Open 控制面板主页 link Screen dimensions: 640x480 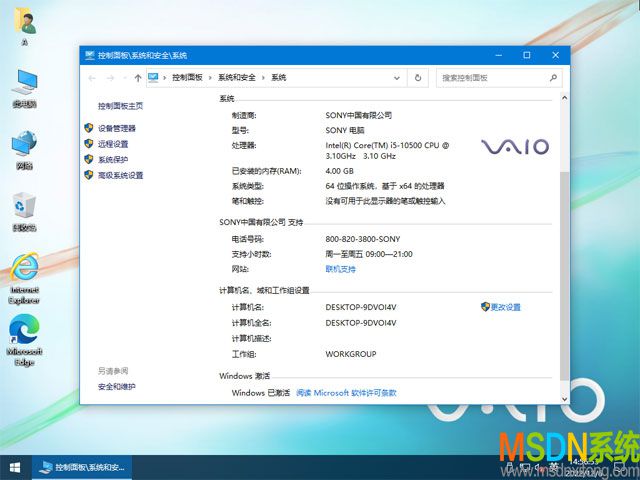coord(120,106)
